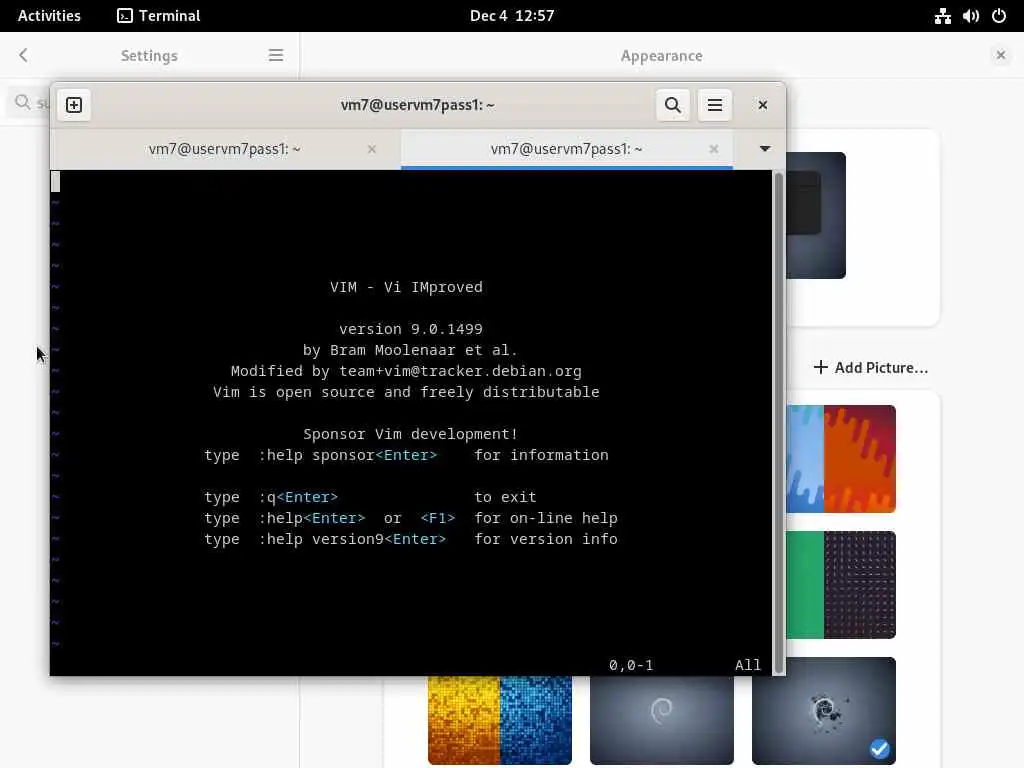Viewport: 1024px width, 768px height.
Task: Click the 'All' scroll indicator in vim
Action: pyautogui.click(x=748, y=665)
